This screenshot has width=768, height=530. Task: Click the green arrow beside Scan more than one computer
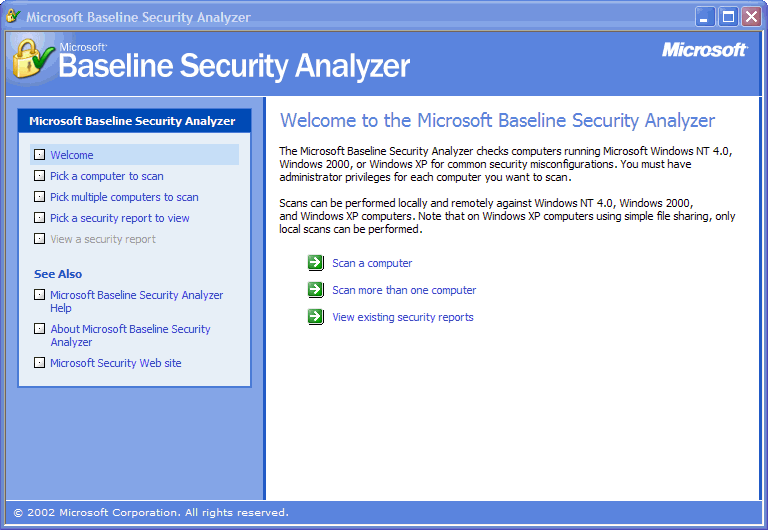click(316, 290)
